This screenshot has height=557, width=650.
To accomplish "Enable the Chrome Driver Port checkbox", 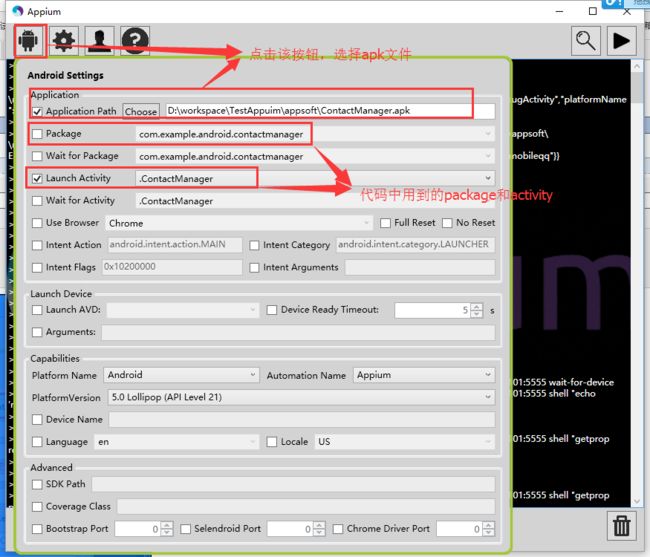I will pyautogui.click(x=338, y=529).
